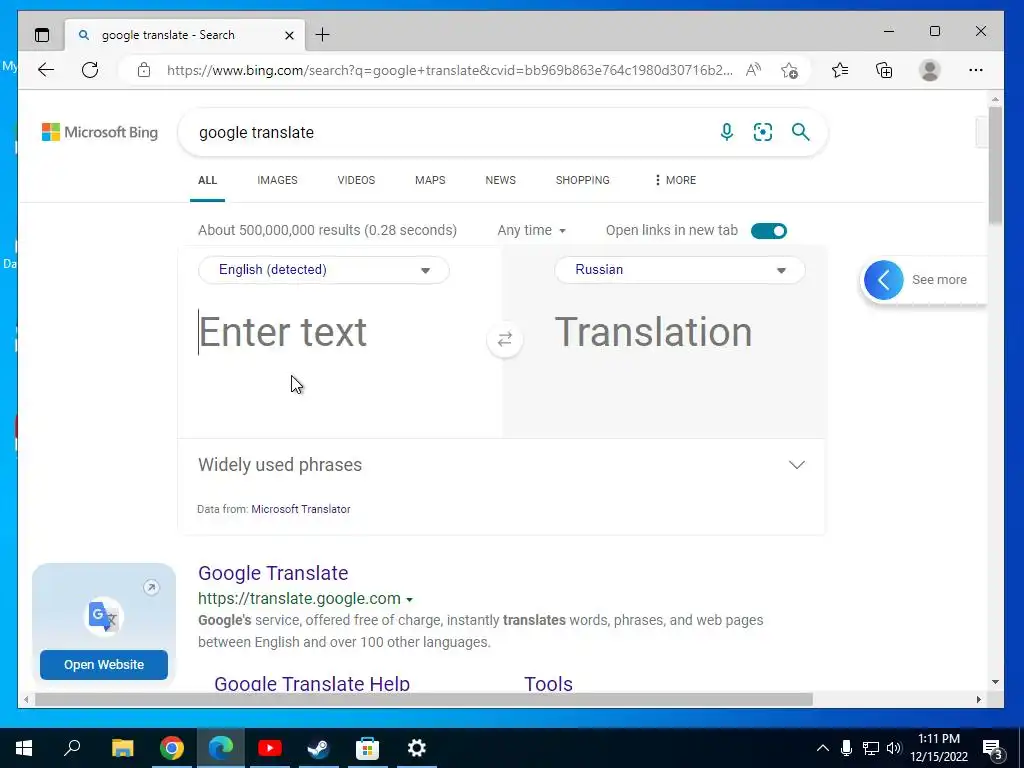Swap languages with the arrows button

[x=505, y=340]
